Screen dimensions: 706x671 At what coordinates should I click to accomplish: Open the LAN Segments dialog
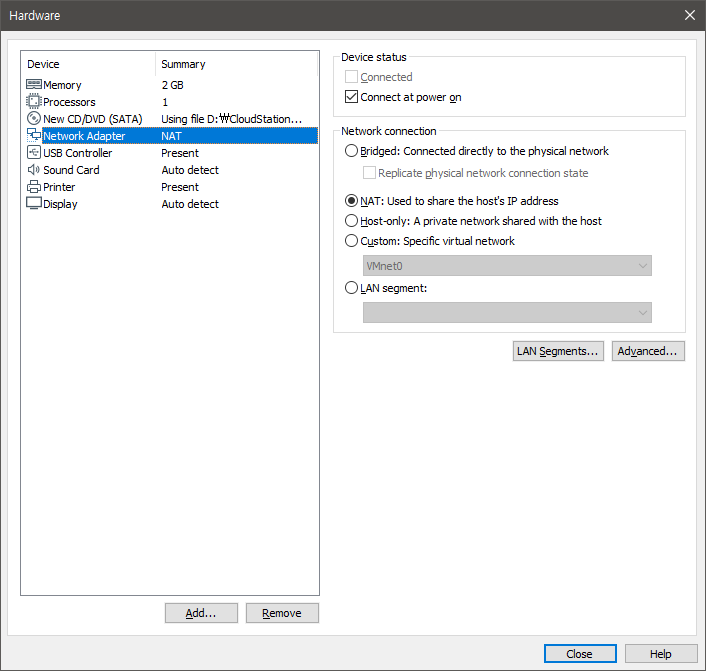pyautogui.click(x=558, y=351)
